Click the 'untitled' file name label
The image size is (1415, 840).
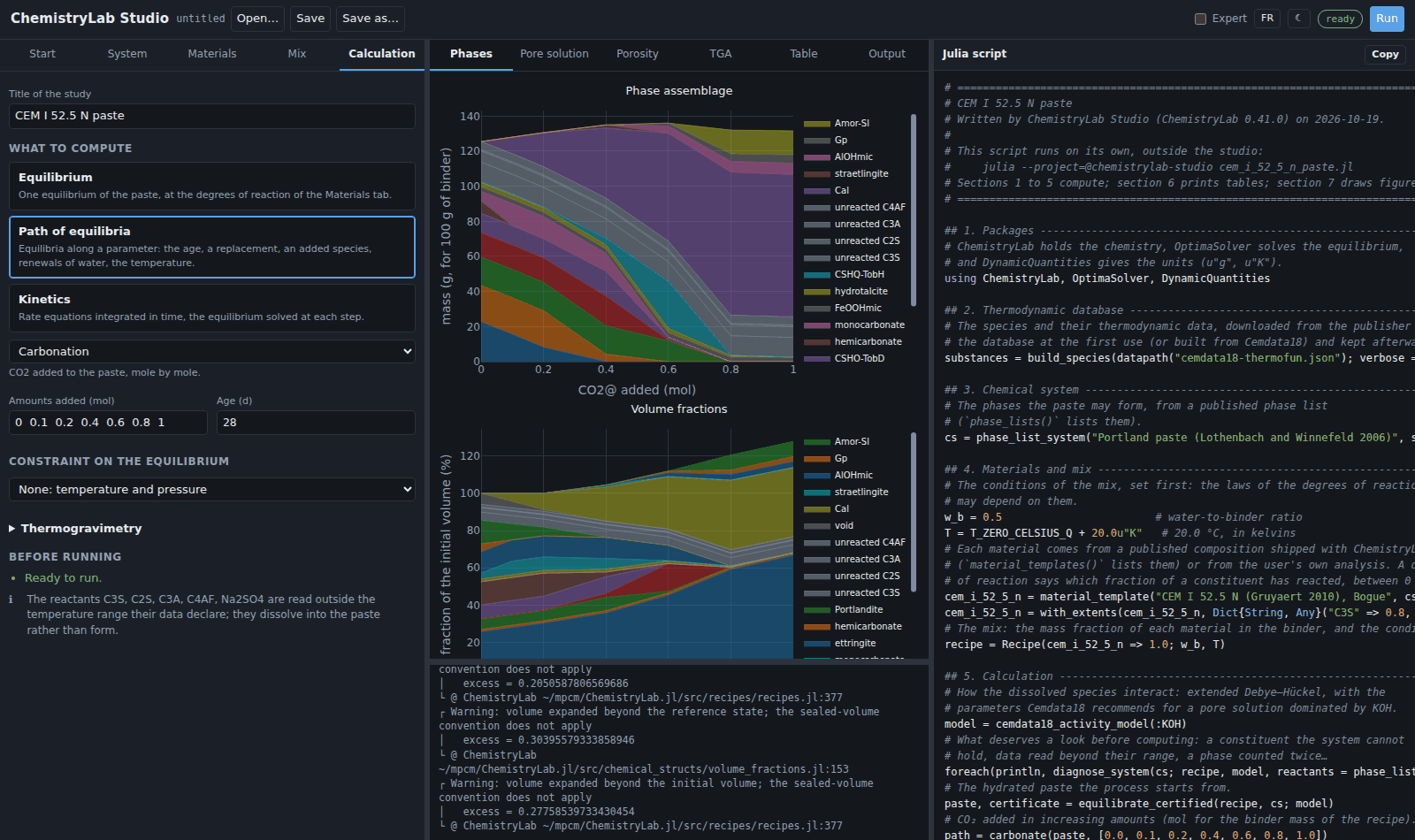(201, 19)
